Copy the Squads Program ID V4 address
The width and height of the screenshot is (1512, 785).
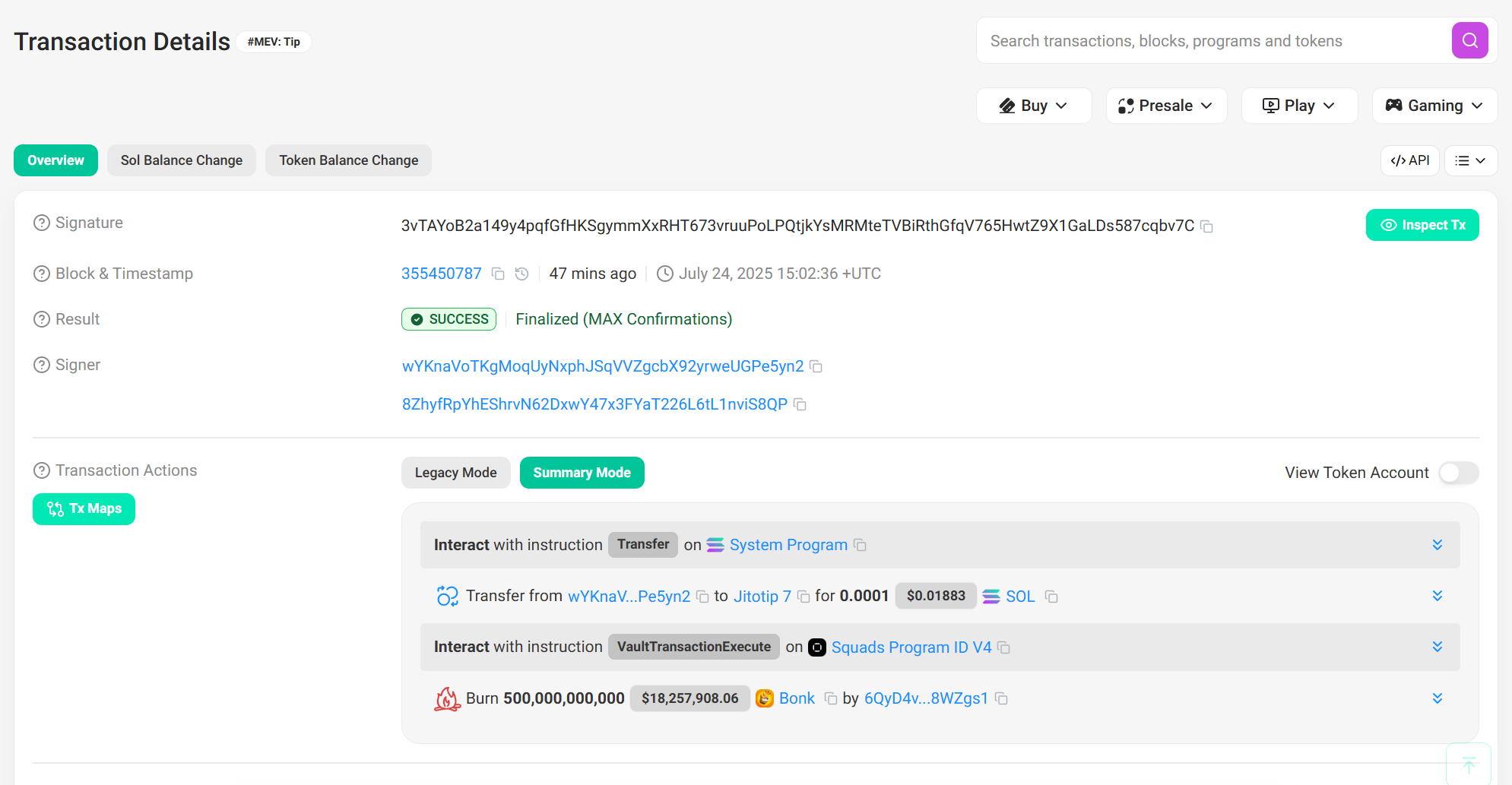[x=1003, y=647]
